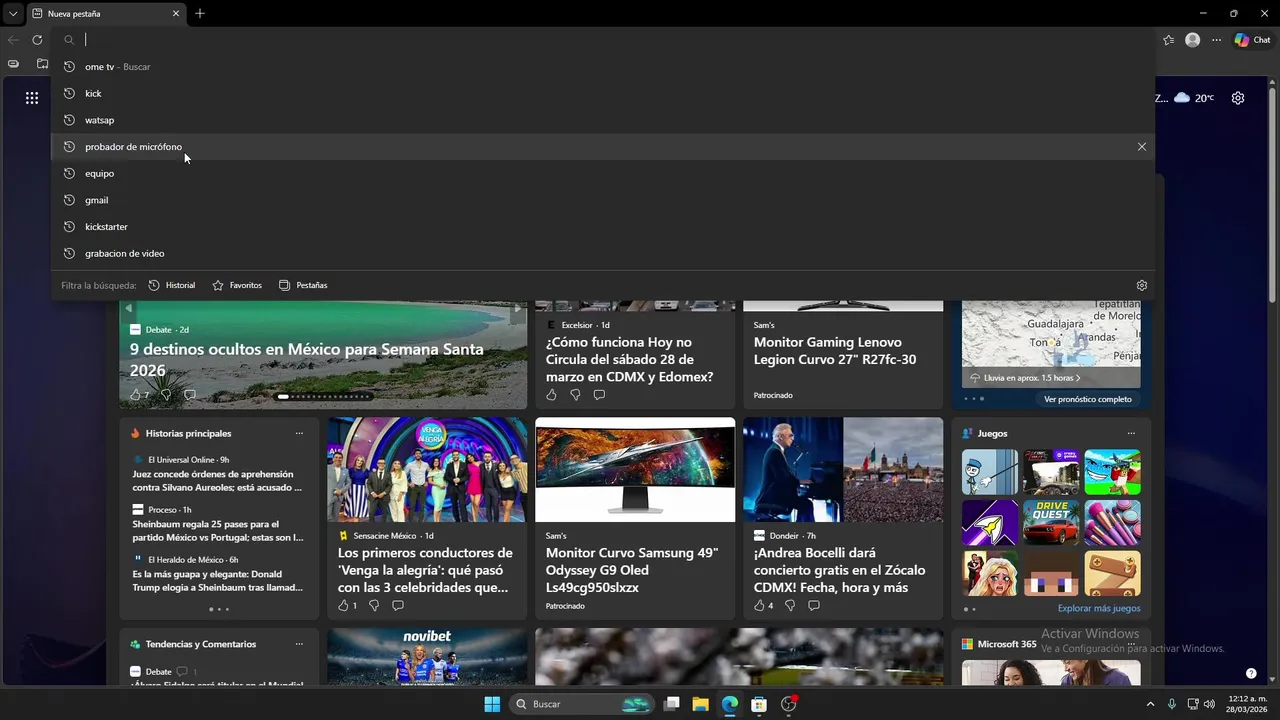Like the Andrea Bocelli article
Screen dimensions: 1280x720
pos(759,606)
